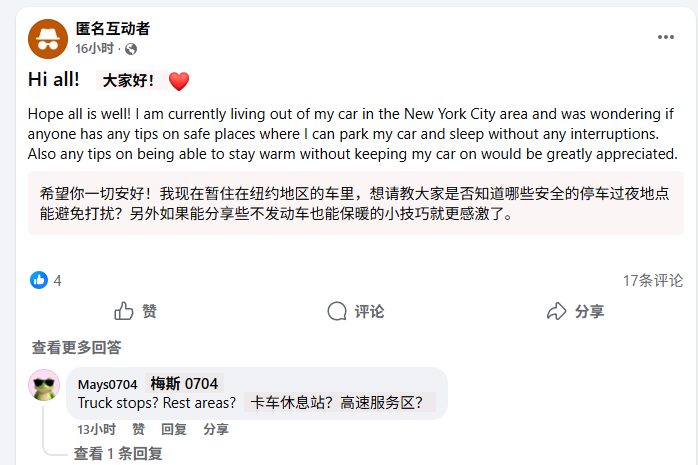Click the Mays0704 commenter avatar

point(44,386)
